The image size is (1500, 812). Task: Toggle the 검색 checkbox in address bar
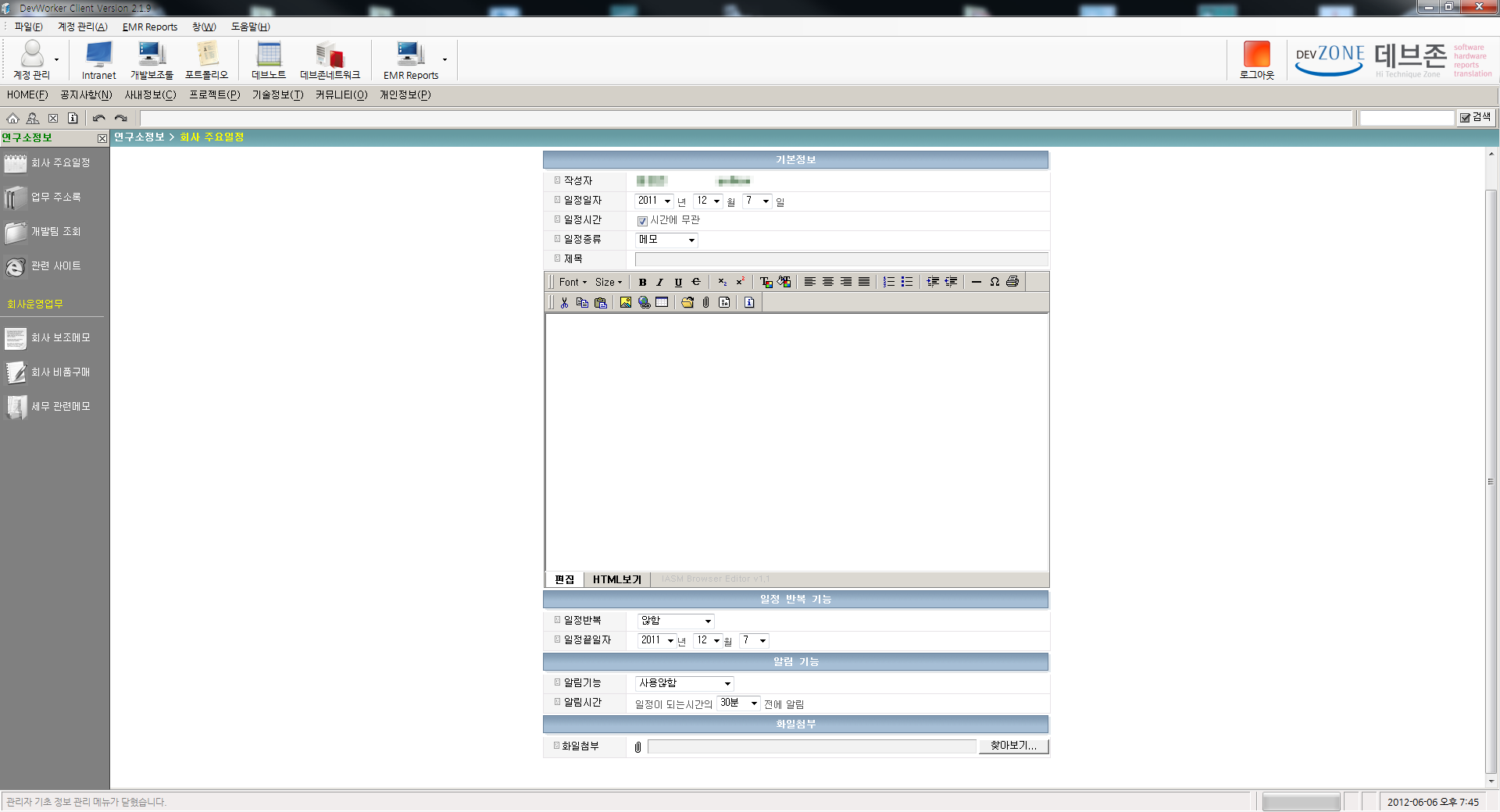(x=1465, y=118)
